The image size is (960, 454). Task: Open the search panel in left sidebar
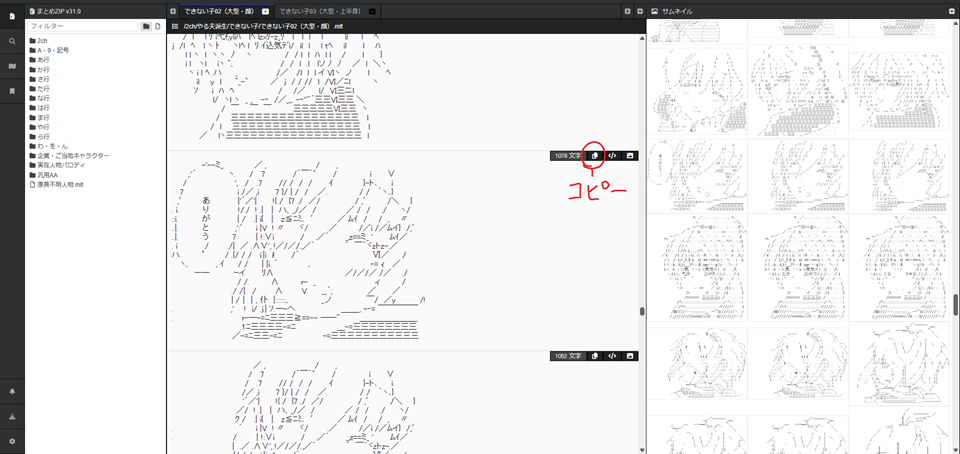coord(12,41)
